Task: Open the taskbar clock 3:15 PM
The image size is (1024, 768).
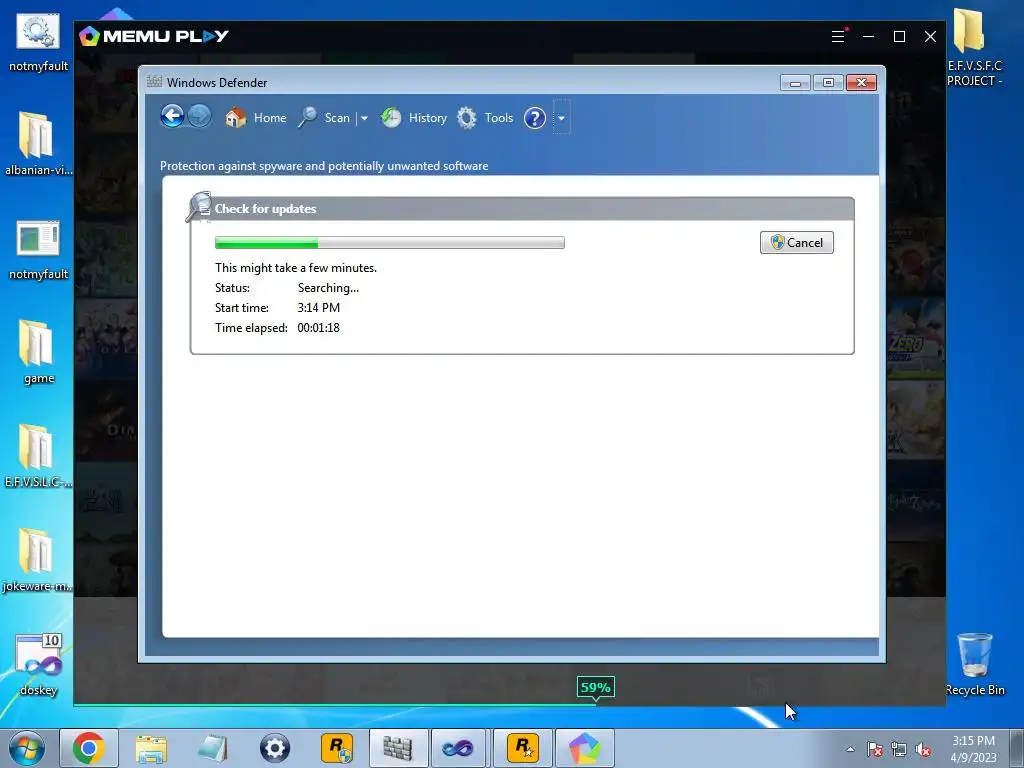Action: (x=973, y=748)
